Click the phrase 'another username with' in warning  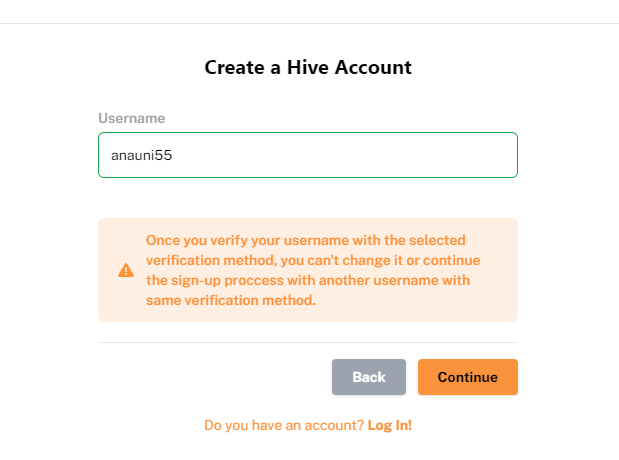pyautogui.click(x=394, y=280)
